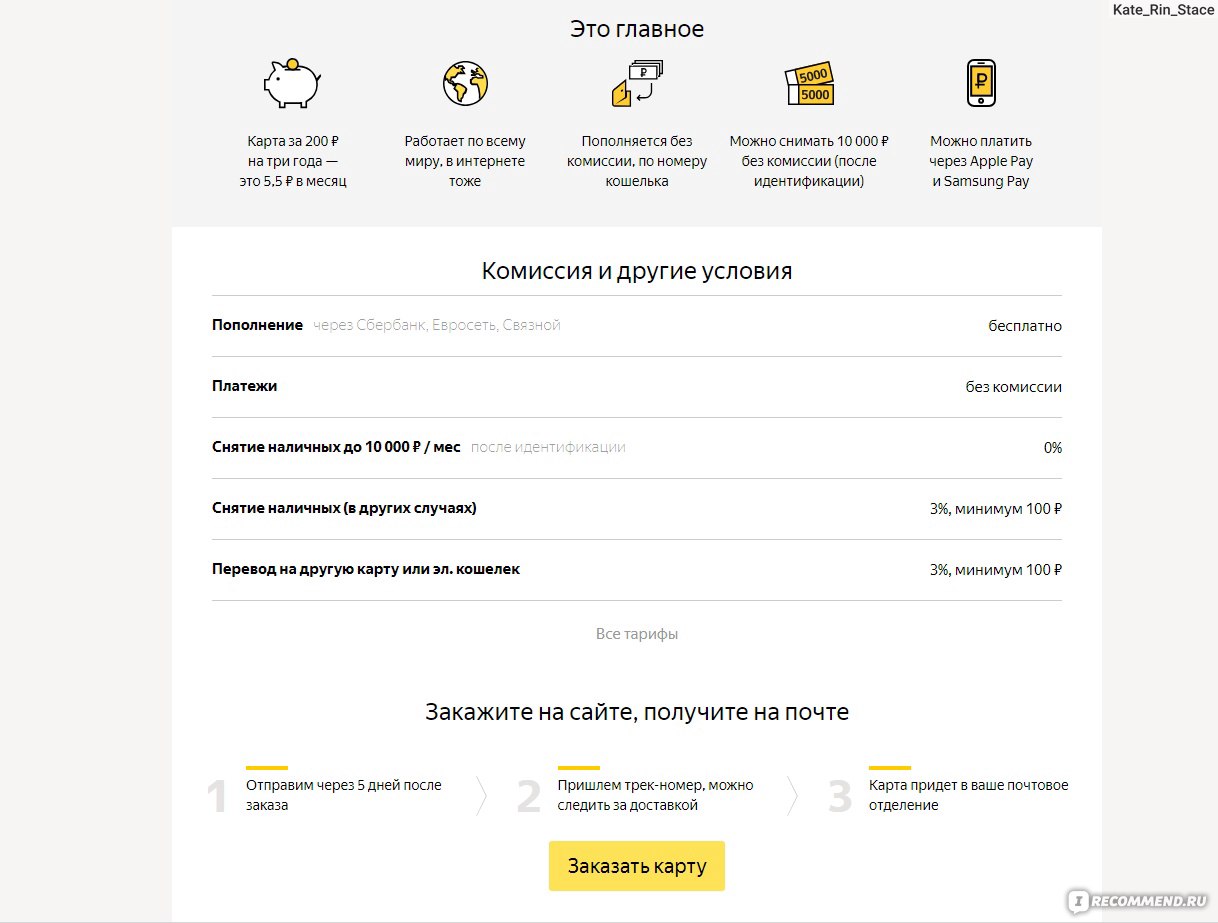
Task: Click Пришлем трек-номер step text
Action: coord(655,795)
